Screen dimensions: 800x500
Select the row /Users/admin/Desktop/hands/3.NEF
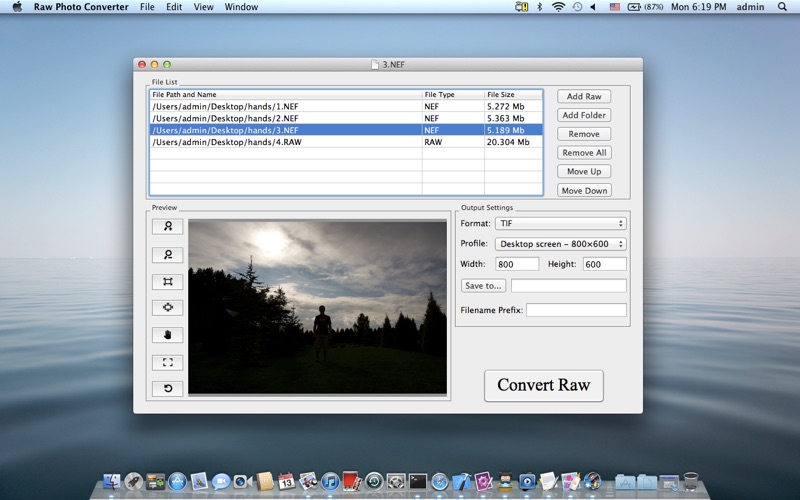coord(346,130)
